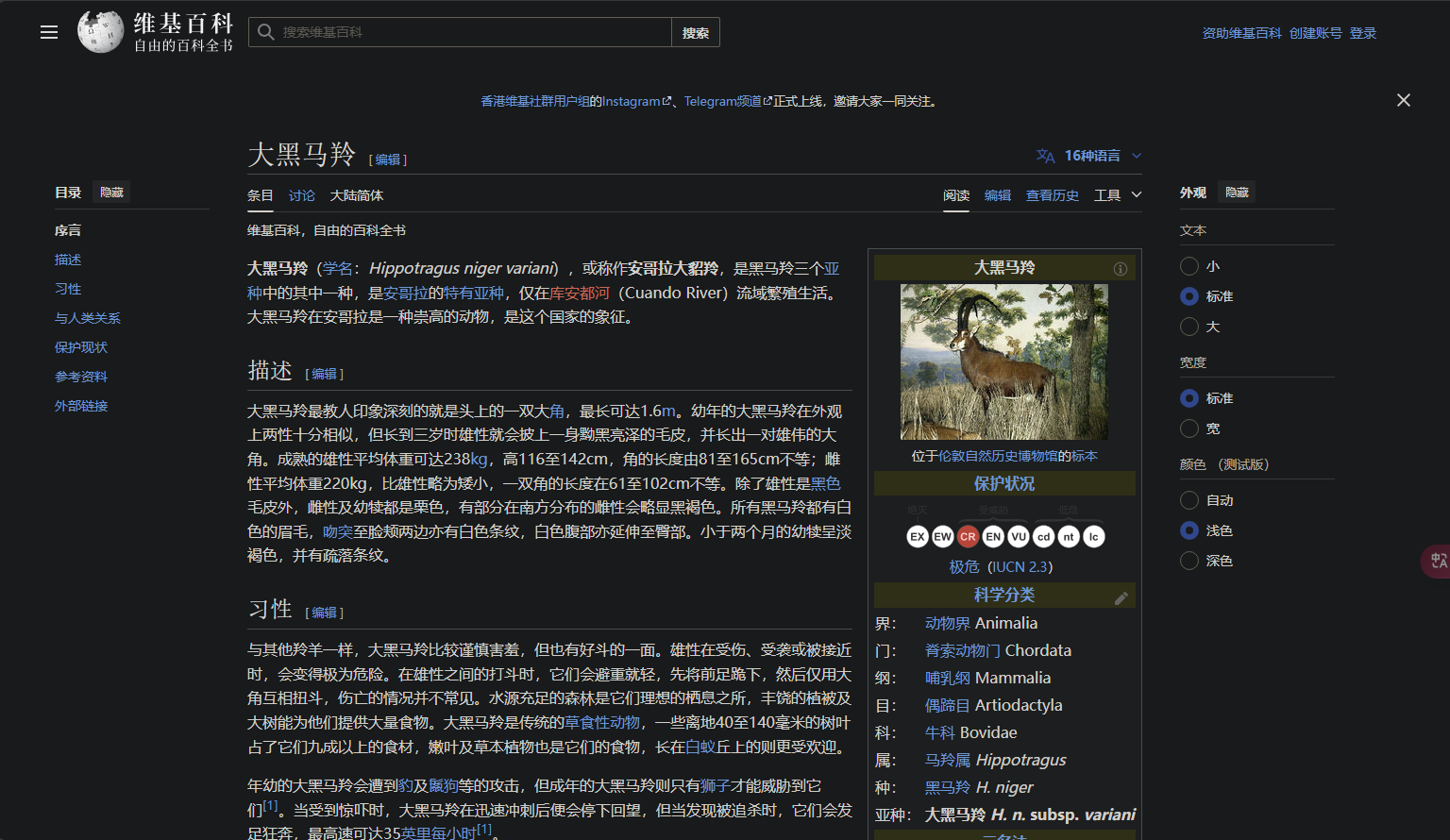
Task: Click the pencil edit icon beside 科学分类
Action: pyautogui.click(x=1121, y=597)
